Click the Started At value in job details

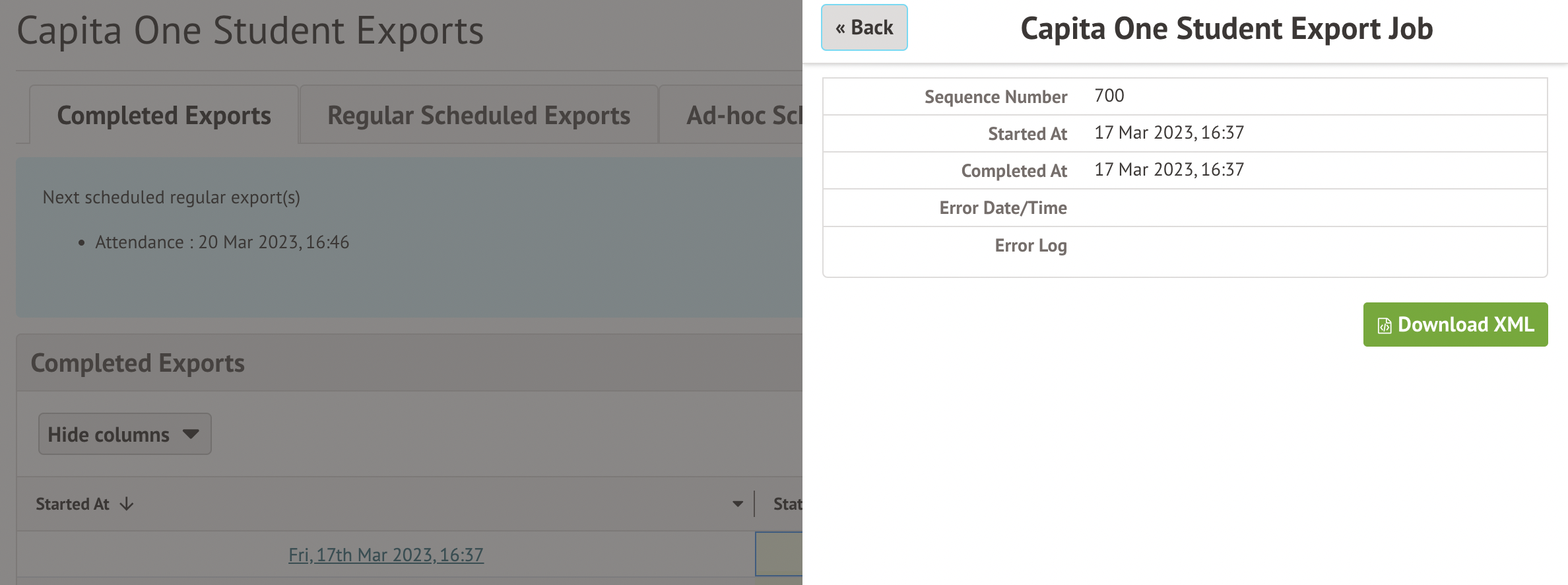[x=1169, y=133]
